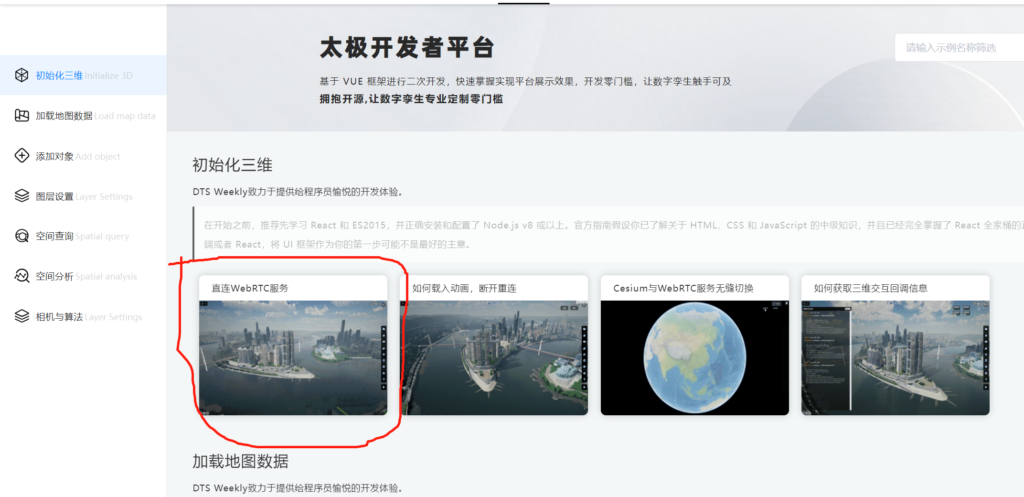Open 空间查询 Spatial query section

click(x=83, y=236)
